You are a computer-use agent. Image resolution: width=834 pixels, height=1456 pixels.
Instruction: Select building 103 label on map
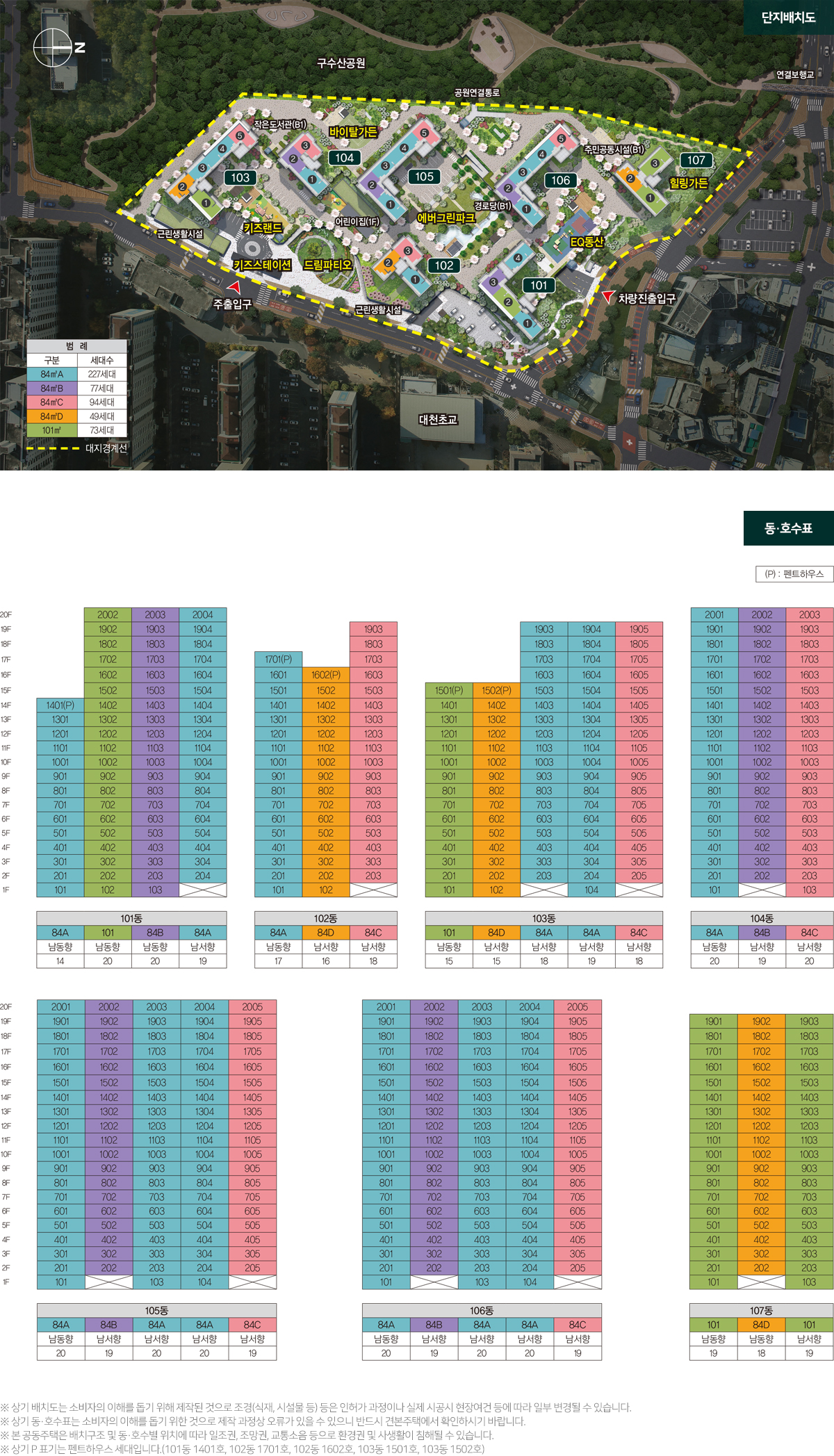(x=240, y=178)
